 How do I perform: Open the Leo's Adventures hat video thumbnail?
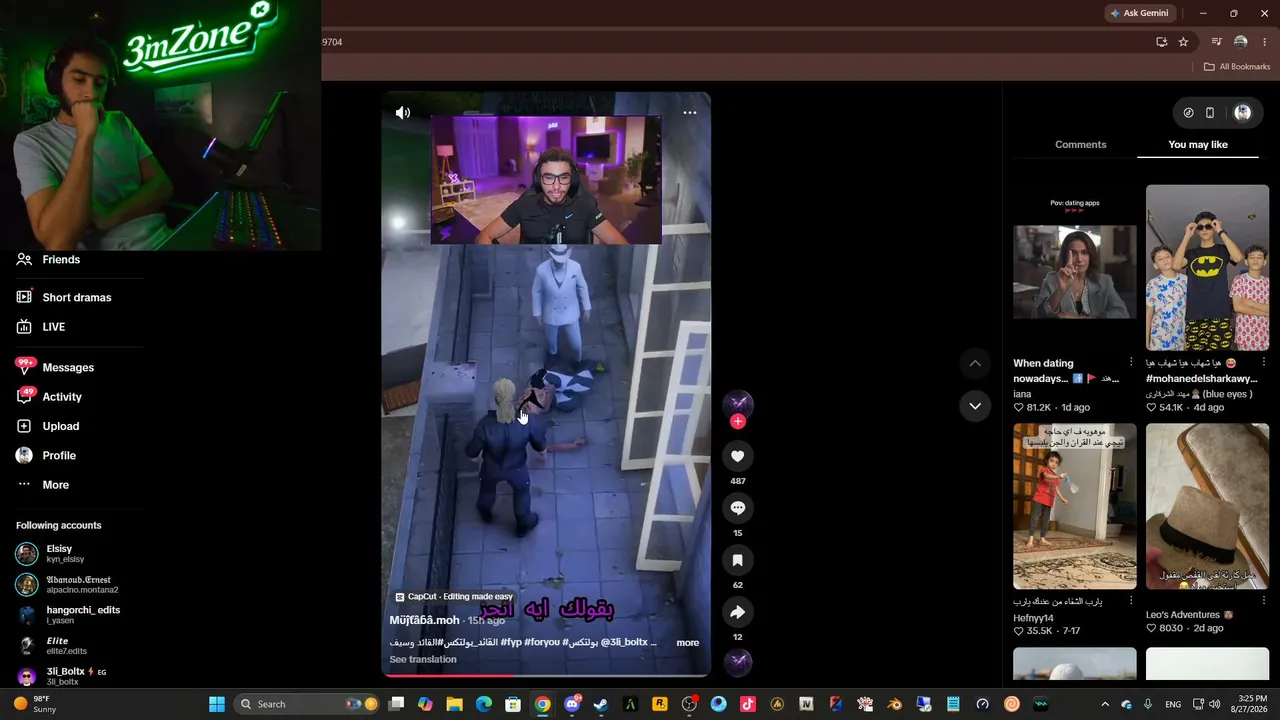click(x=1207, y=506)
